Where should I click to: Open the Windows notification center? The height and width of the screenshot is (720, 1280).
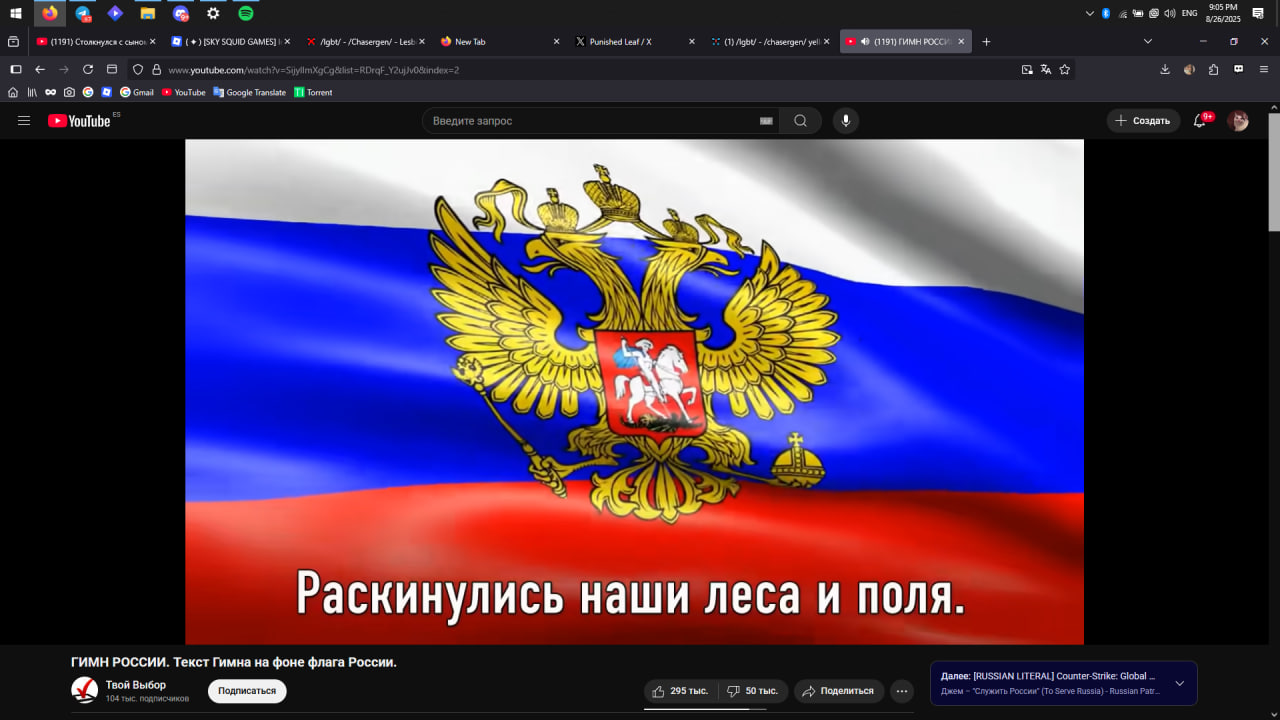(x=1258, y=13)
